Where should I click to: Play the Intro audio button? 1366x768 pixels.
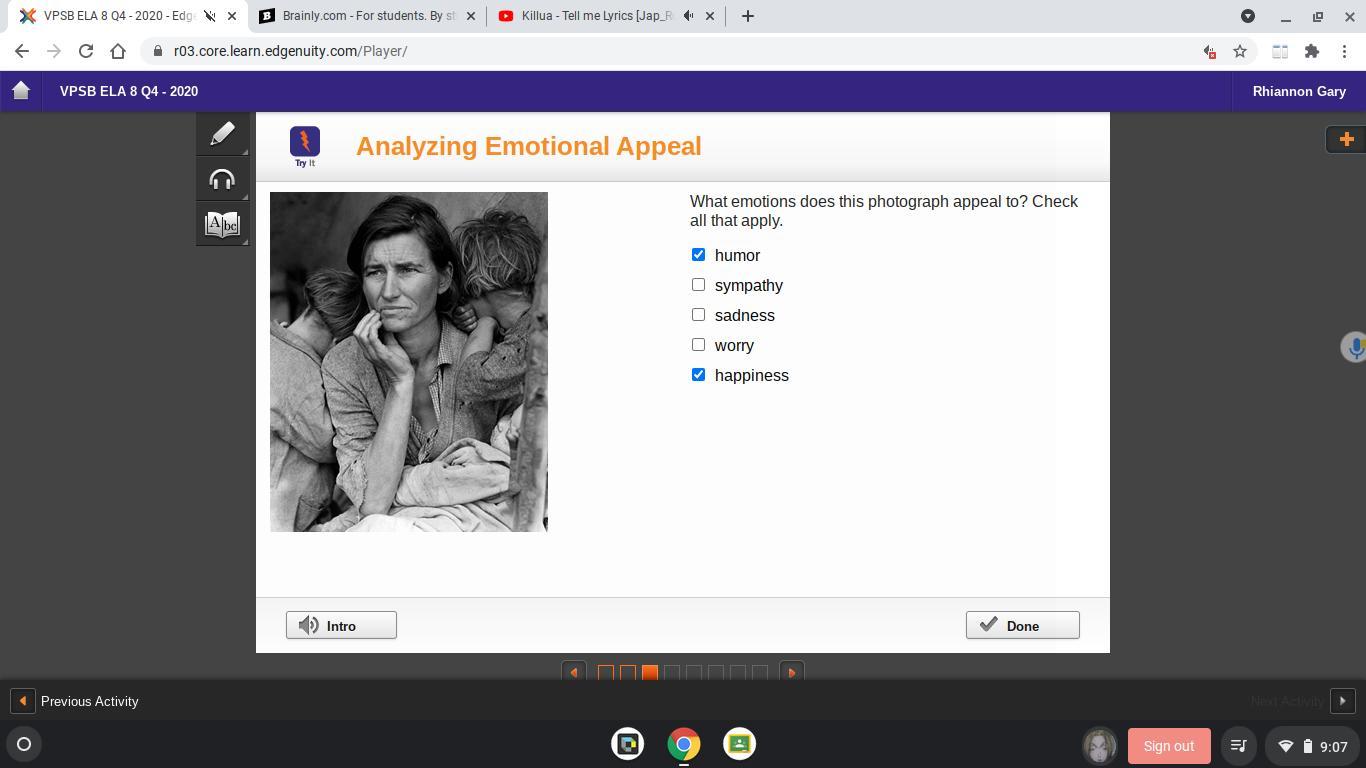pos(341,625)
